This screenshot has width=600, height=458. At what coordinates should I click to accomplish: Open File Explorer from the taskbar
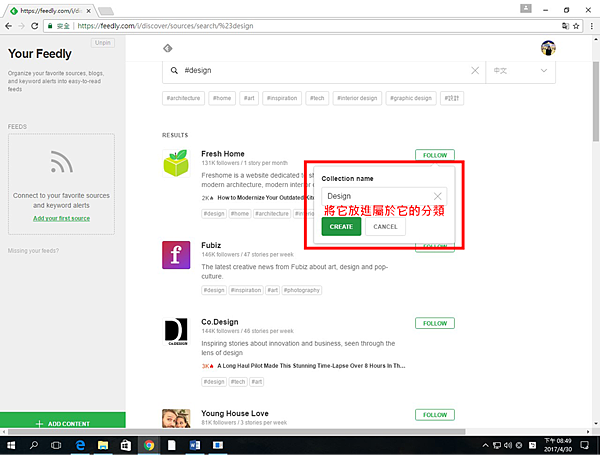pos(103,445)
